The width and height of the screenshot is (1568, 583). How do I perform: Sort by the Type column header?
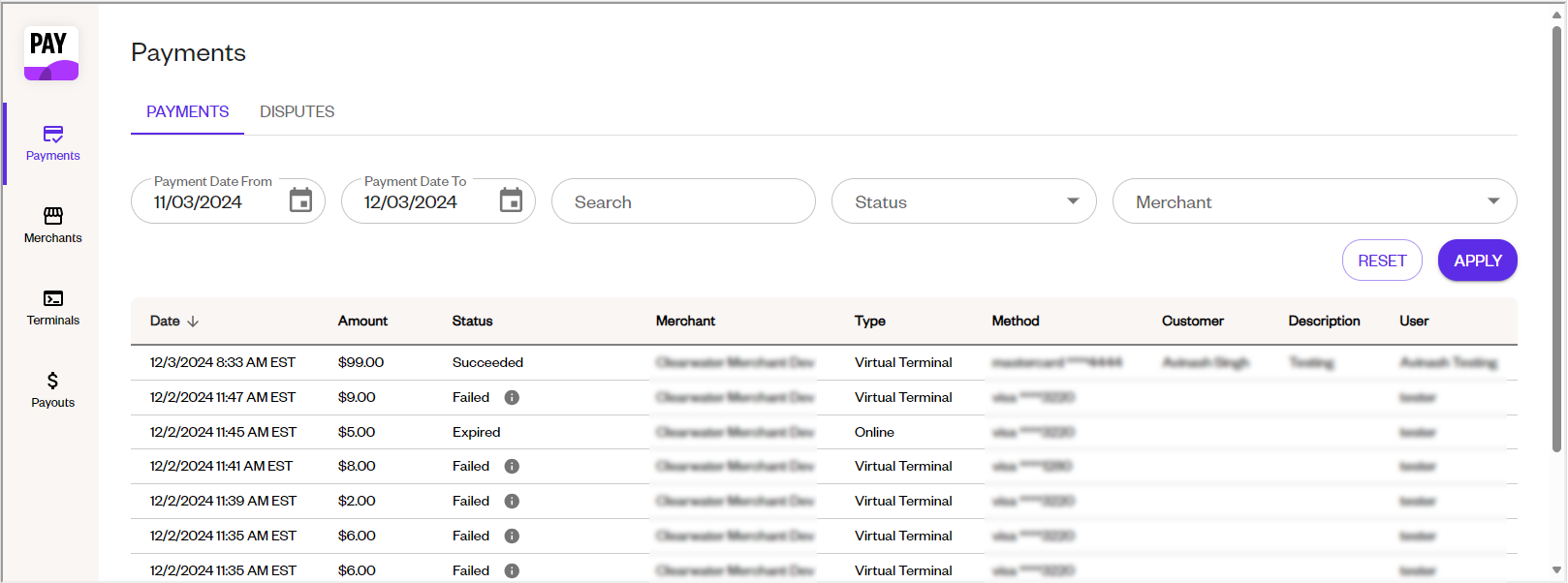click(x=870, y=322)
